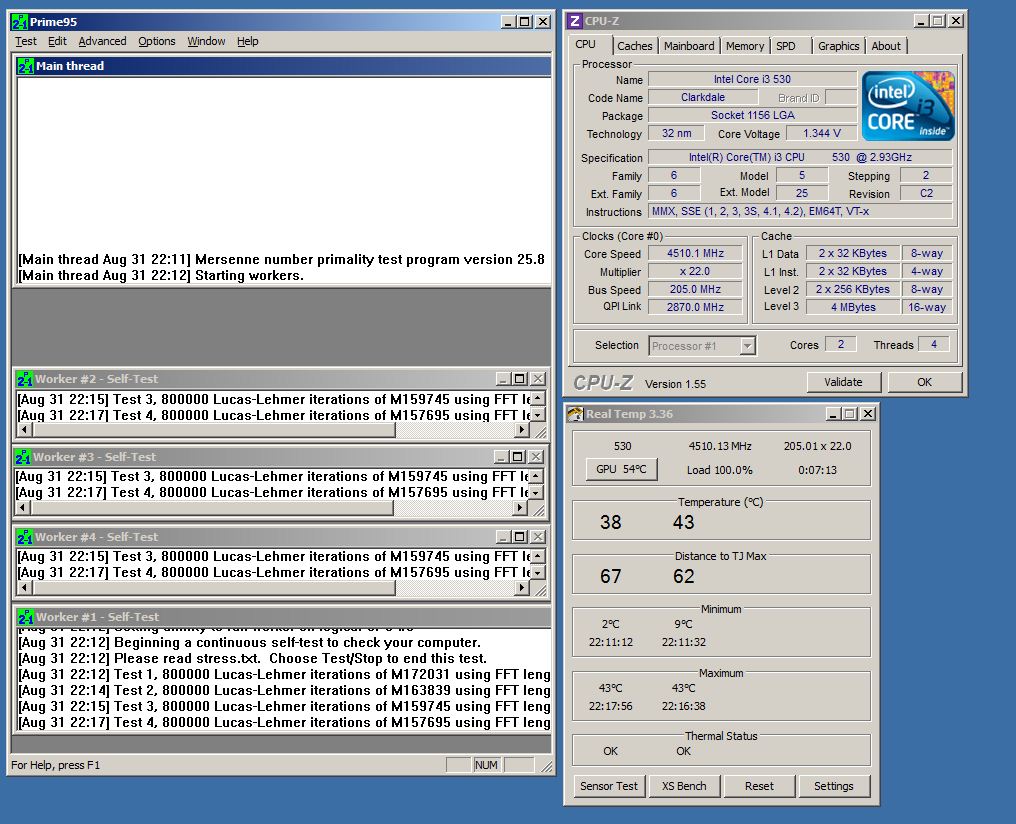Click the Real Temp title bar icon
This screenshot has height=824, width=1016.
tap(575, 414)
